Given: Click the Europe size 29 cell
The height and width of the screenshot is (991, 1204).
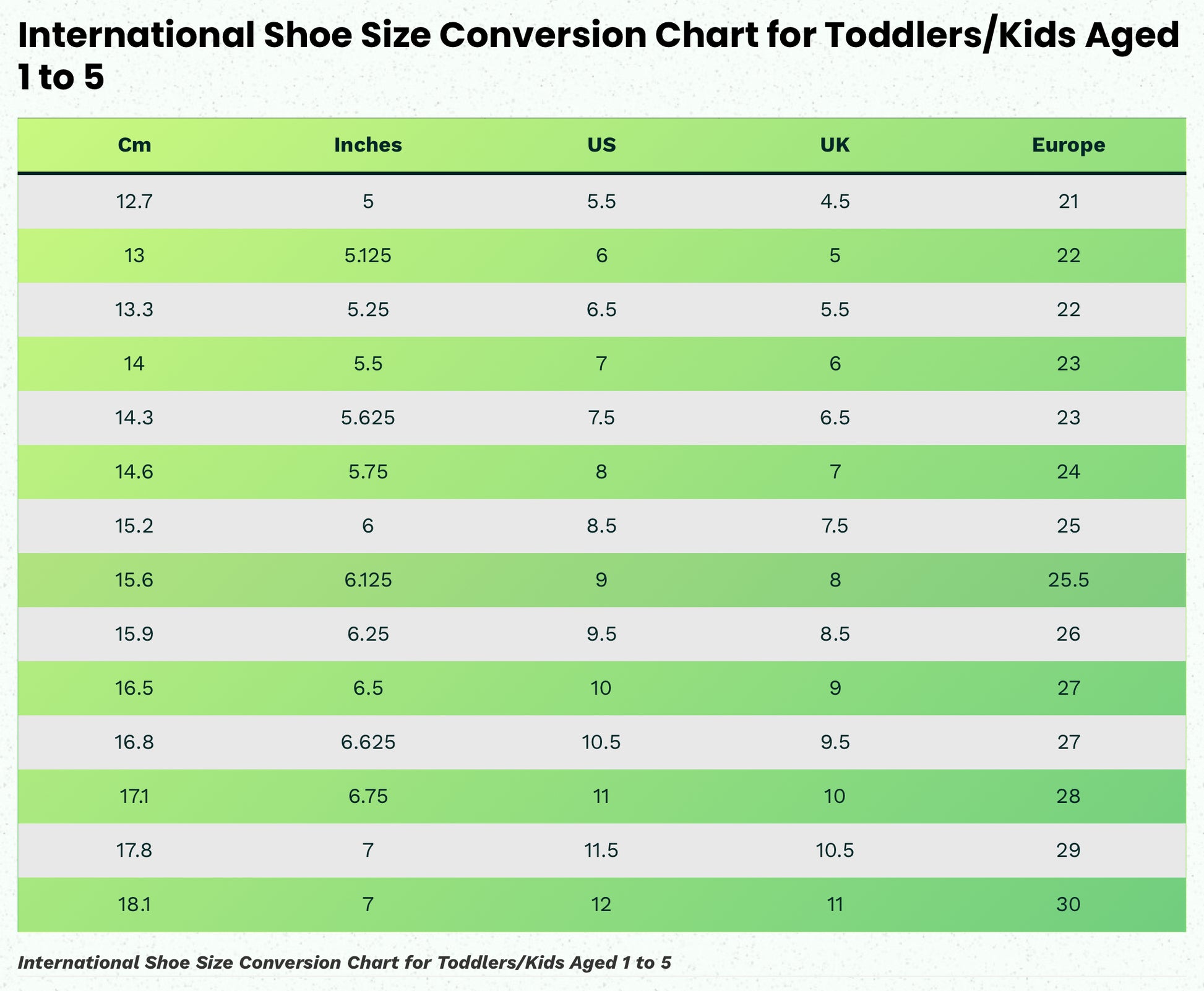Looking at the screenshot, I should 1069,851.
